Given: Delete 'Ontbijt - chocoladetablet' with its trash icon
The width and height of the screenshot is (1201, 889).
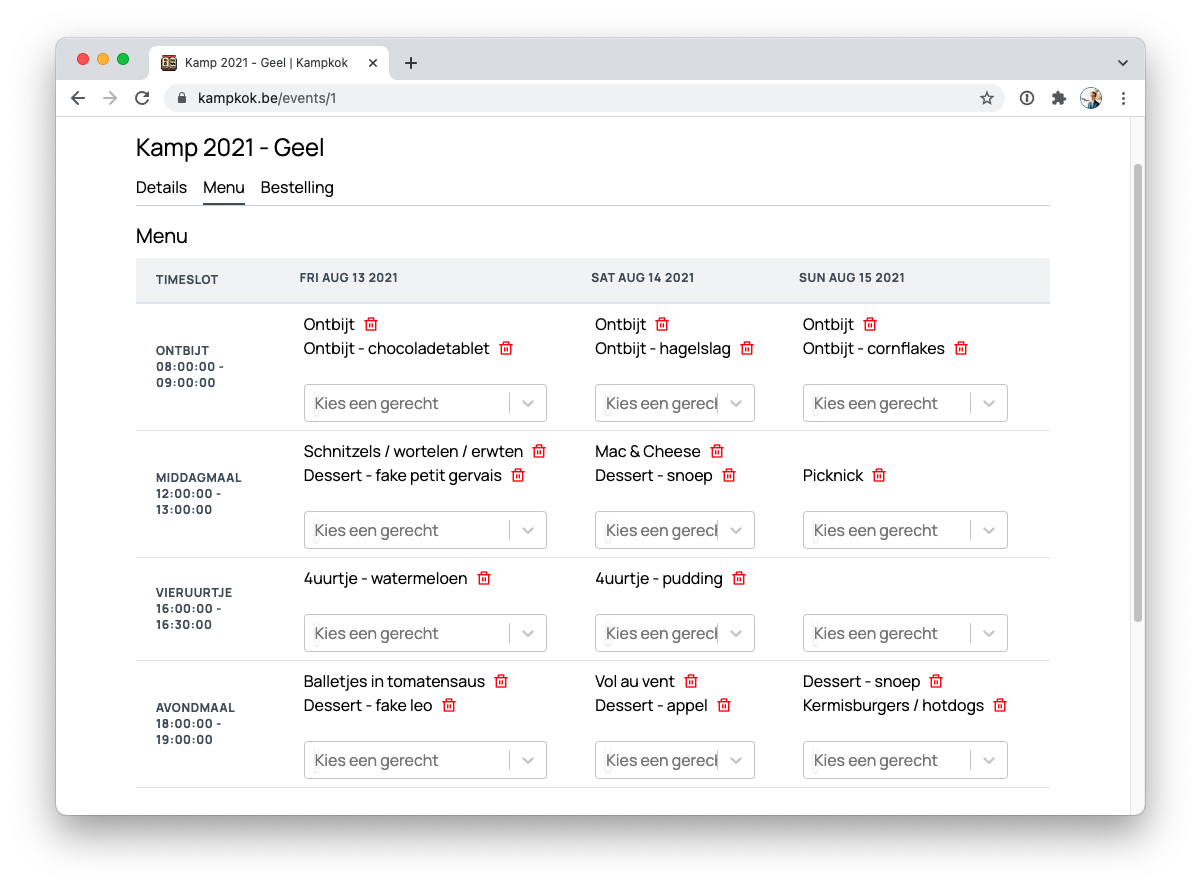Looking at the screenshot, I should (506, 349).
